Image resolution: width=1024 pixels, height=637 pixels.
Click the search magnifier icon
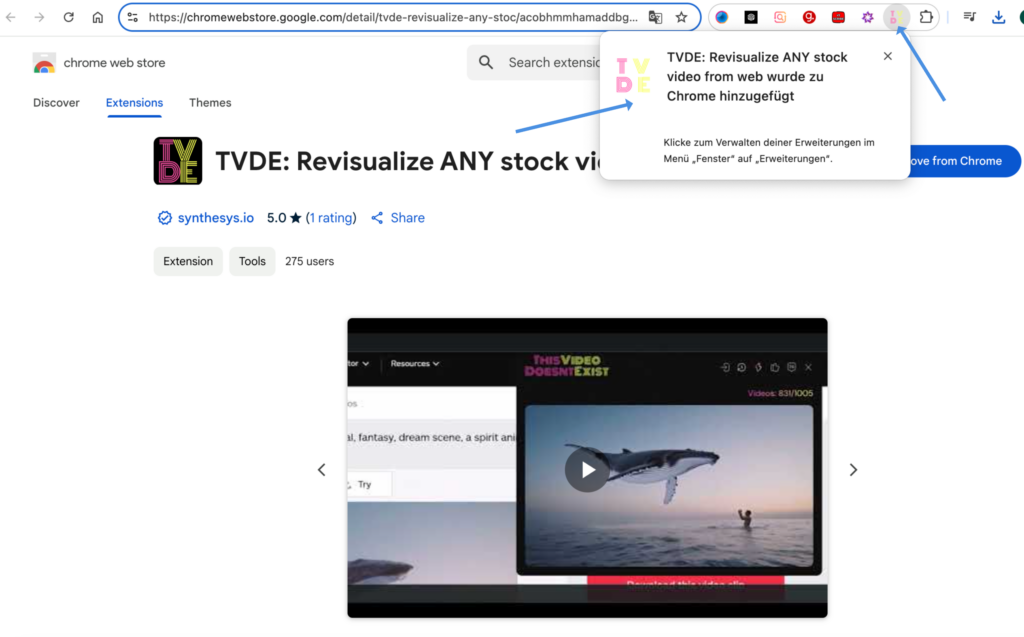coord(486,63)
